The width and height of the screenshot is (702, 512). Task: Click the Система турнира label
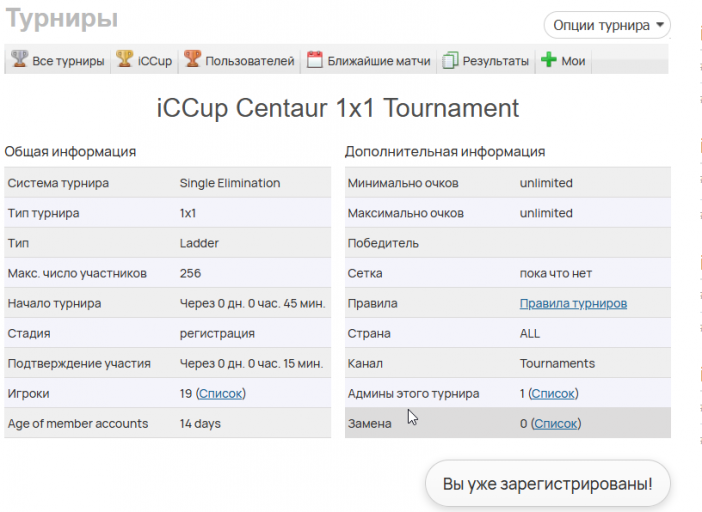tap(58, 183)
